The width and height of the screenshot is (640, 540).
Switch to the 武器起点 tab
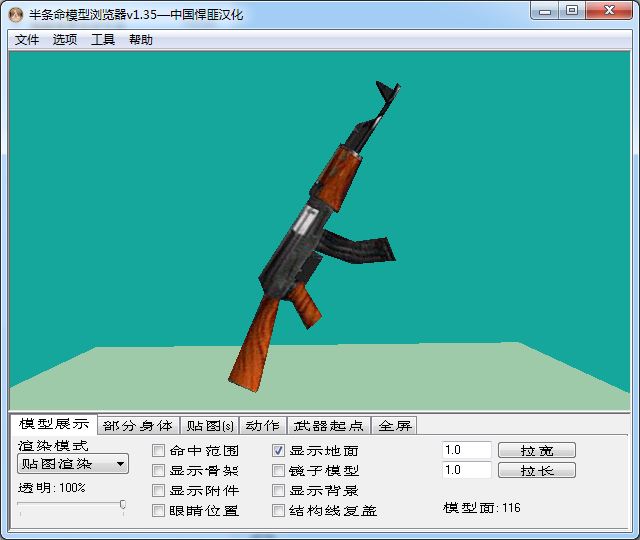point(329,426)
